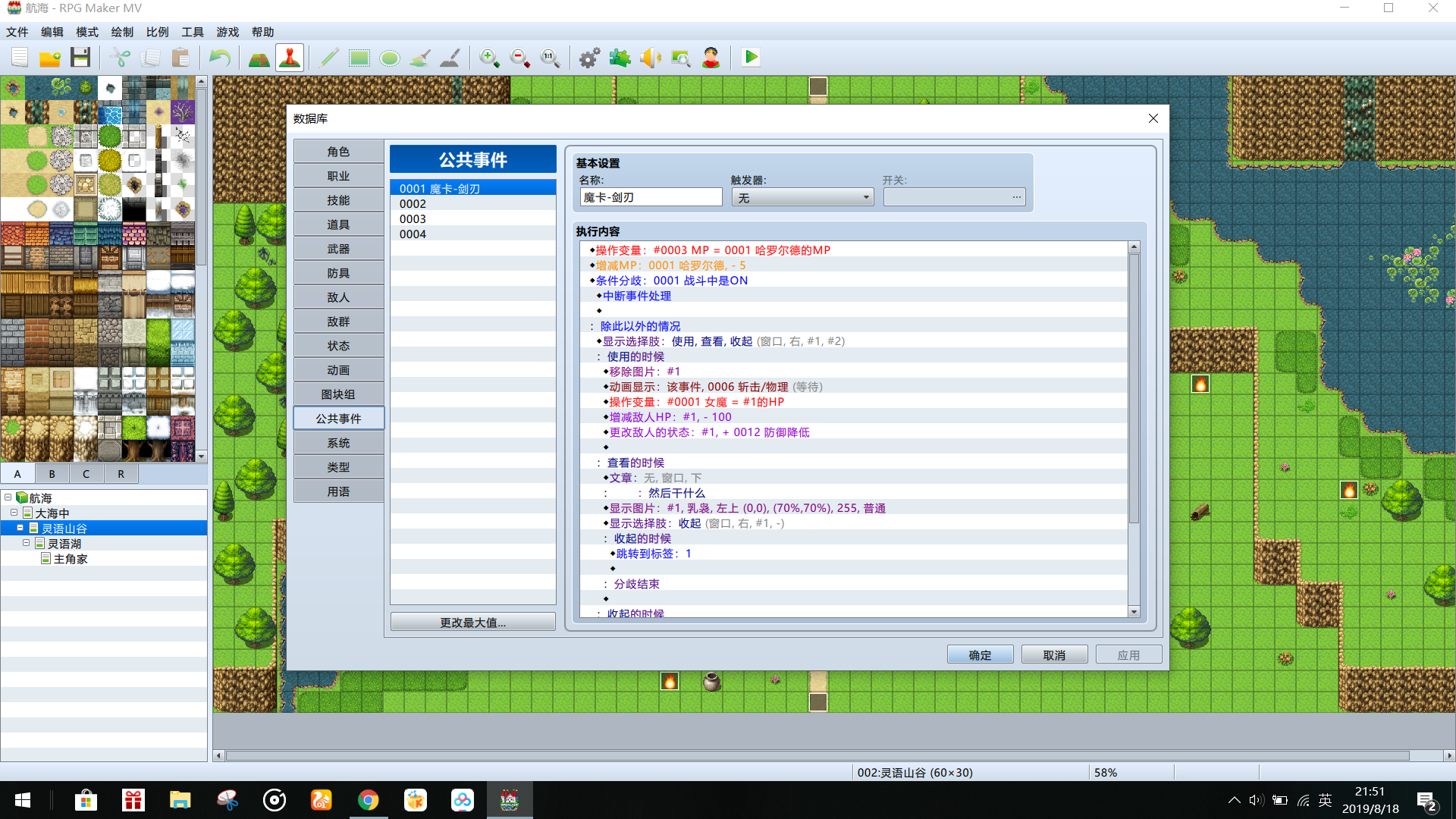Collapse the 灵语山谷 map tree node
The width and height of the screenshot is (1456, 819).
[20, 528]
